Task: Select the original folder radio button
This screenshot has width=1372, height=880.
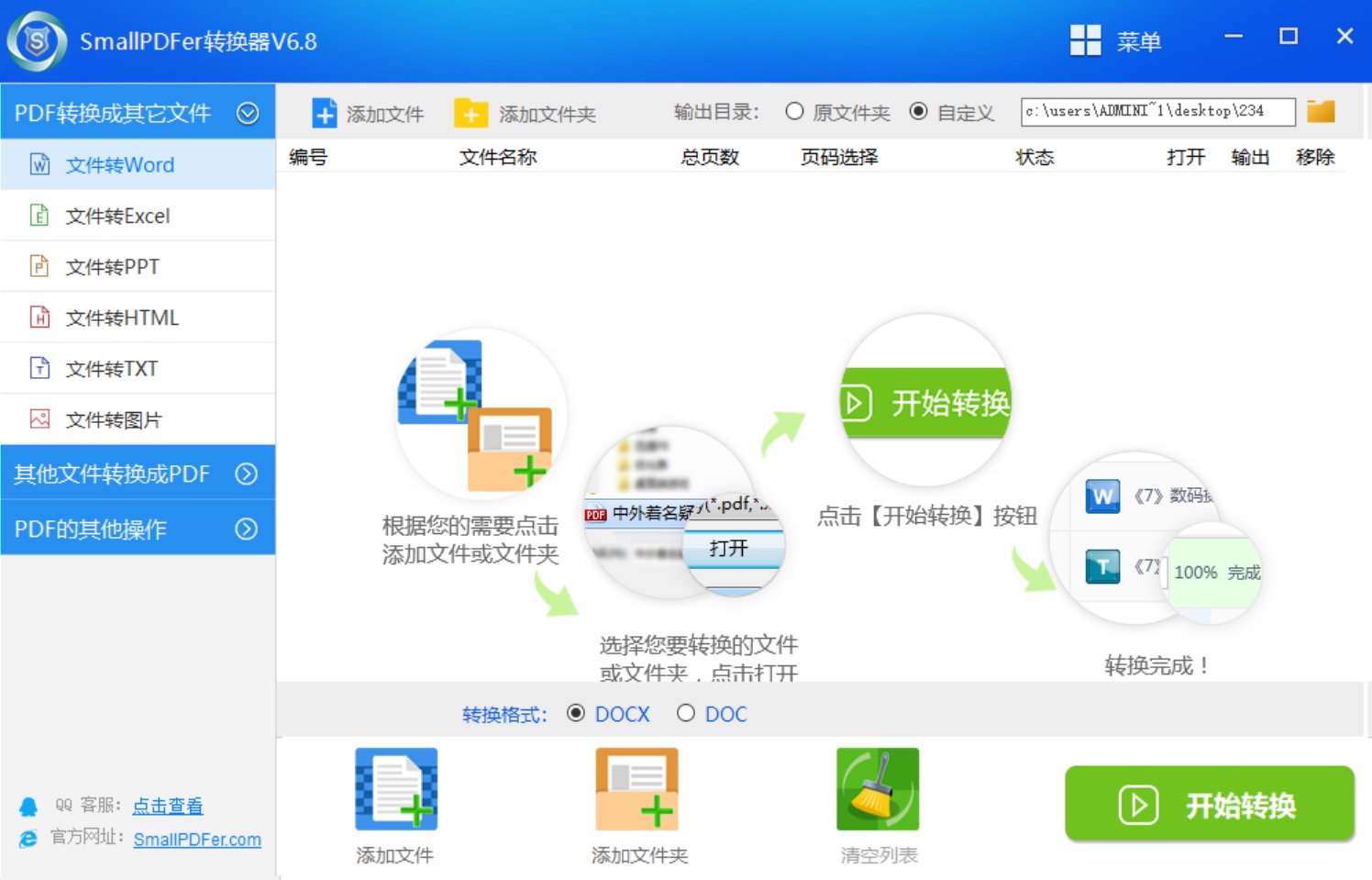Action: click(x=794, y=112)
